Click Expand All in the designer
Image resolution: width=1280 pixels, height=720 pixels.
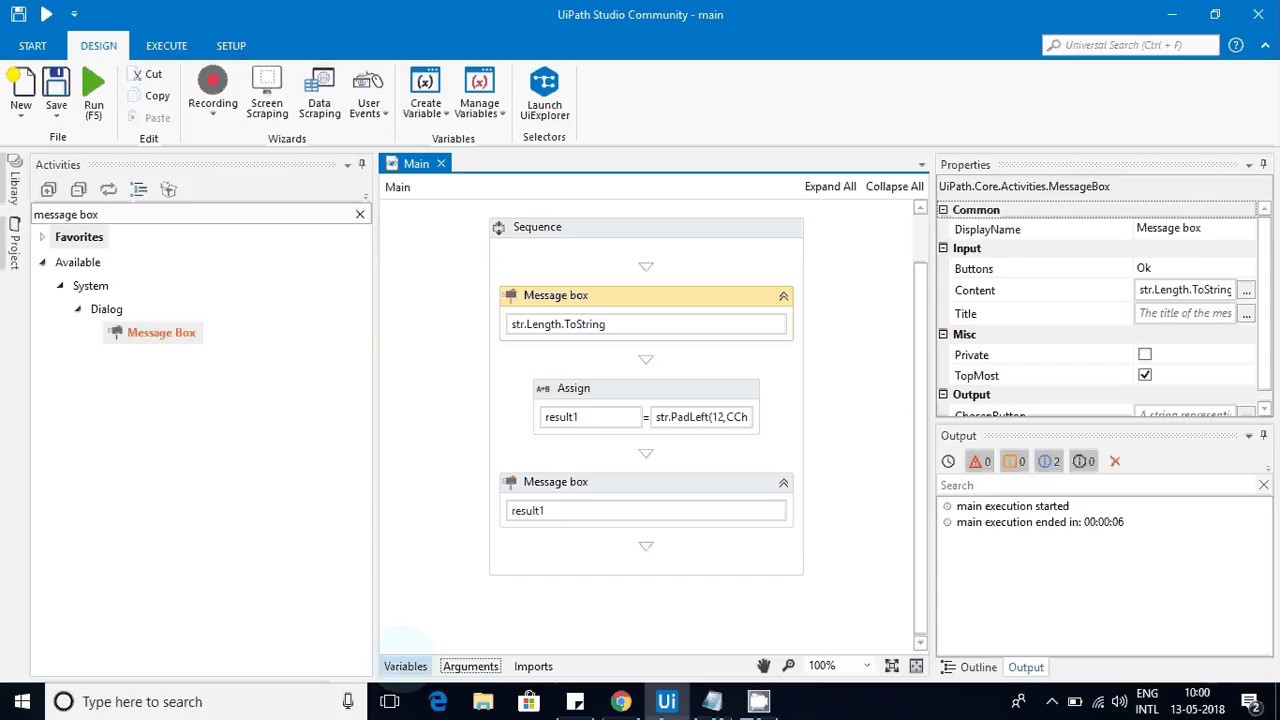830,187
